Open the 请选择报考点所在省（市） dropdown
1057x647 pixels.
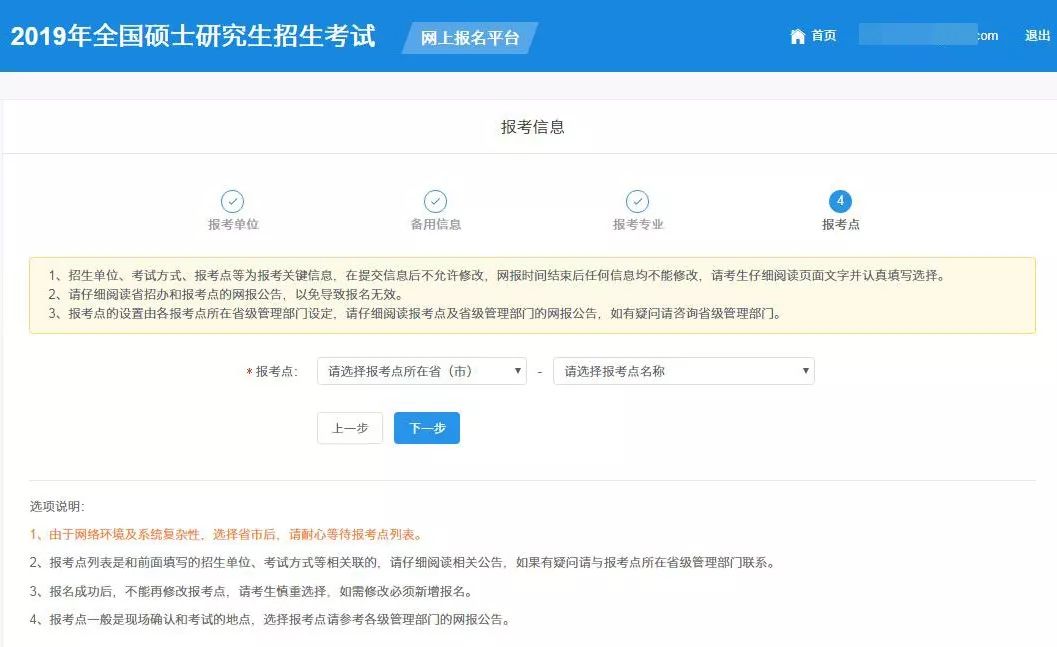421,371
